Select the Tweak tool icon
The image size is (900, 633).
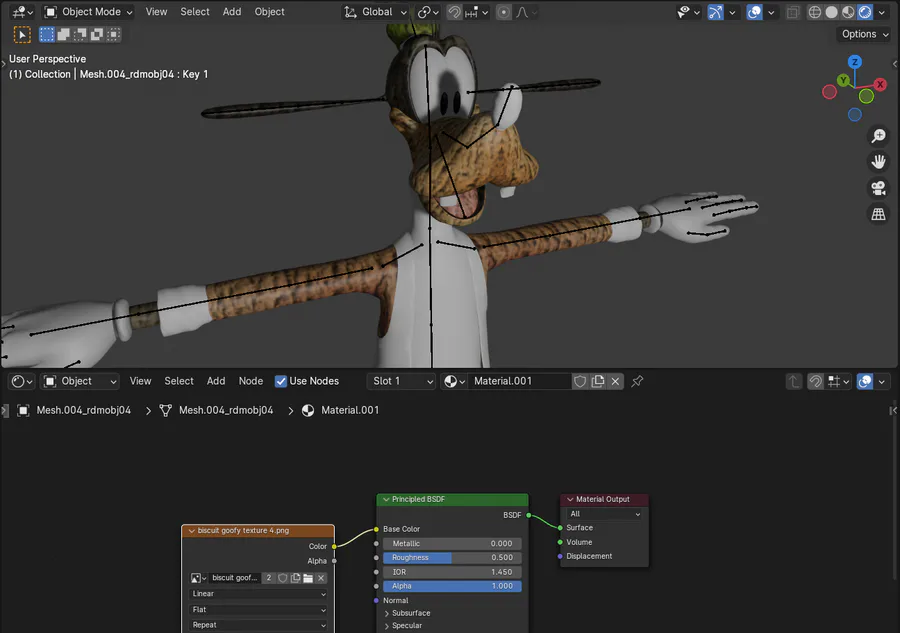click(22, 34)
